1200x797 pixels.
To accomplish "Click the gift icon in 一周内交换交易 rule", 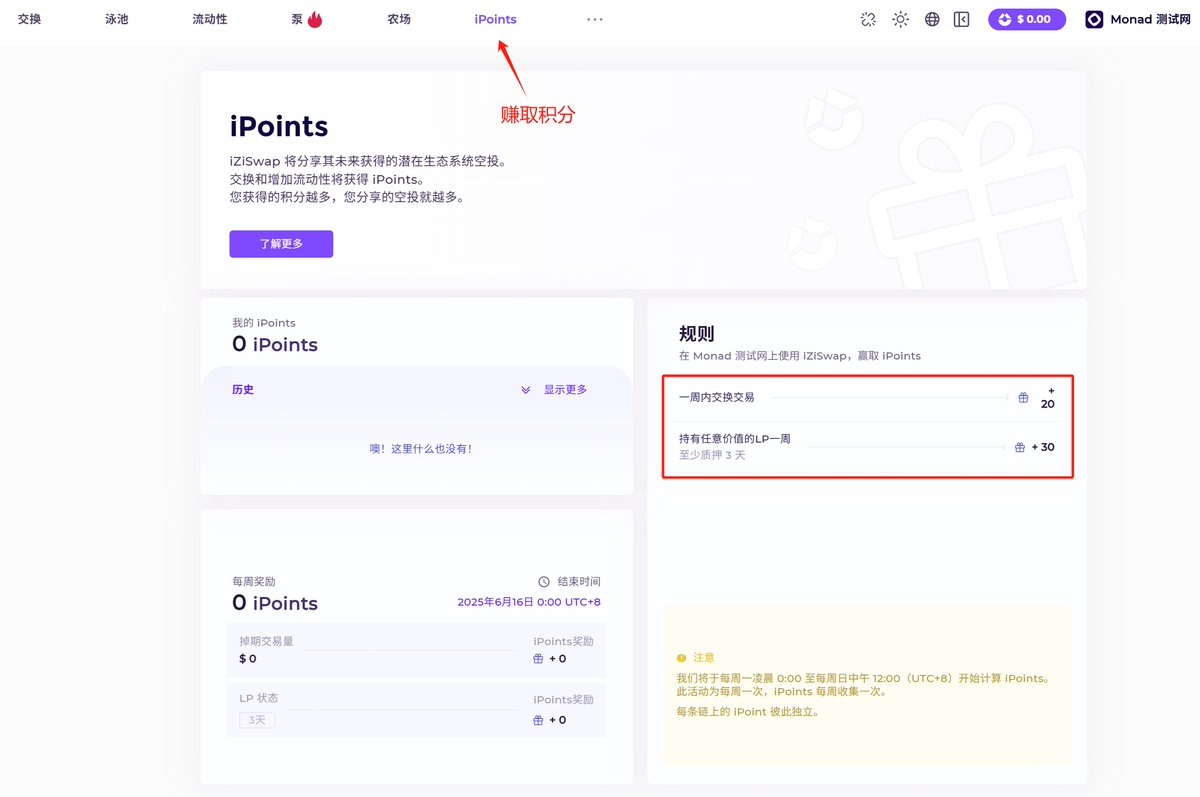I will point(1023,398).
